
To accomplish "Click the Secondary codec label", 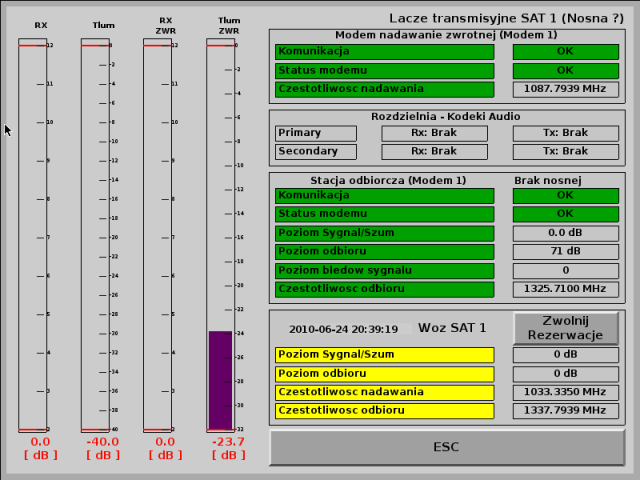I will (x=316, y=151).
